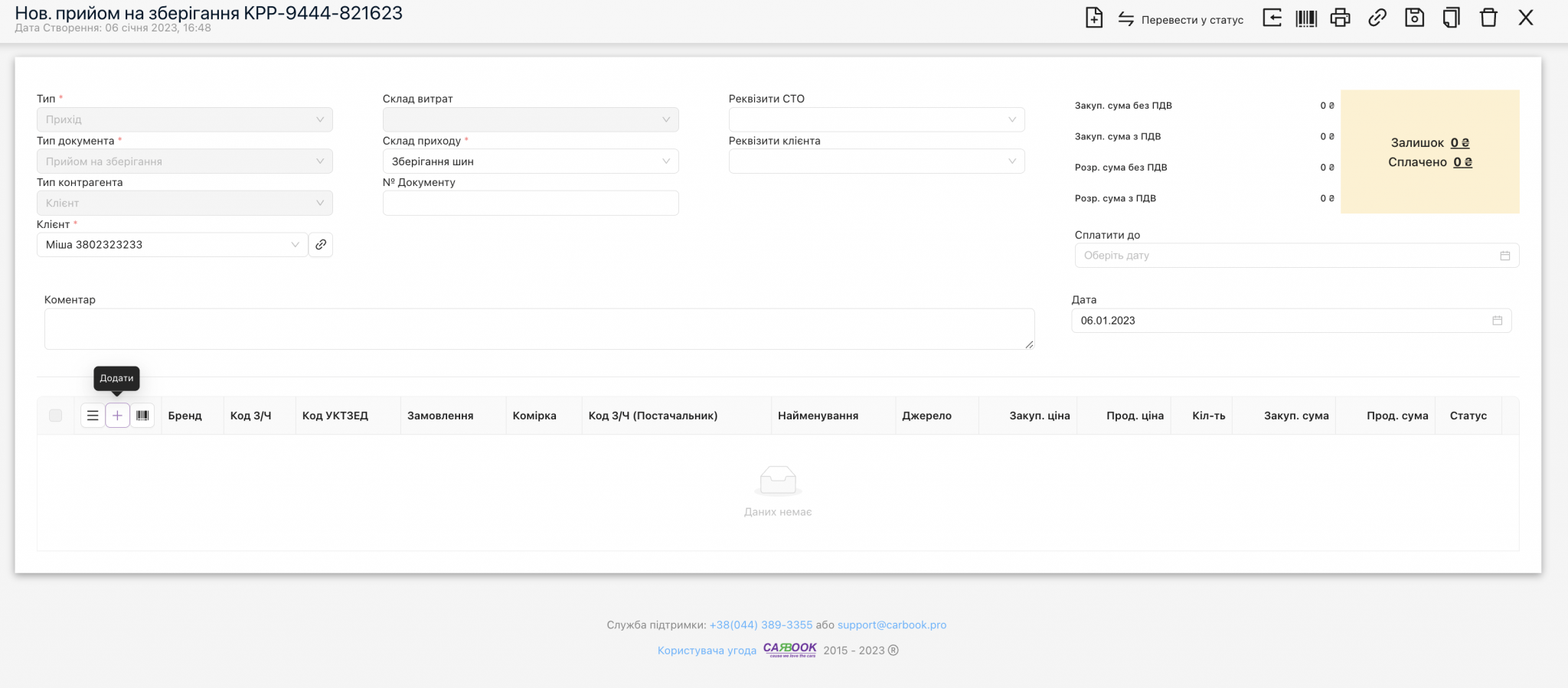Click the save diskette icon
This screenshot has width=1568, height=688.
(1414, 18)
